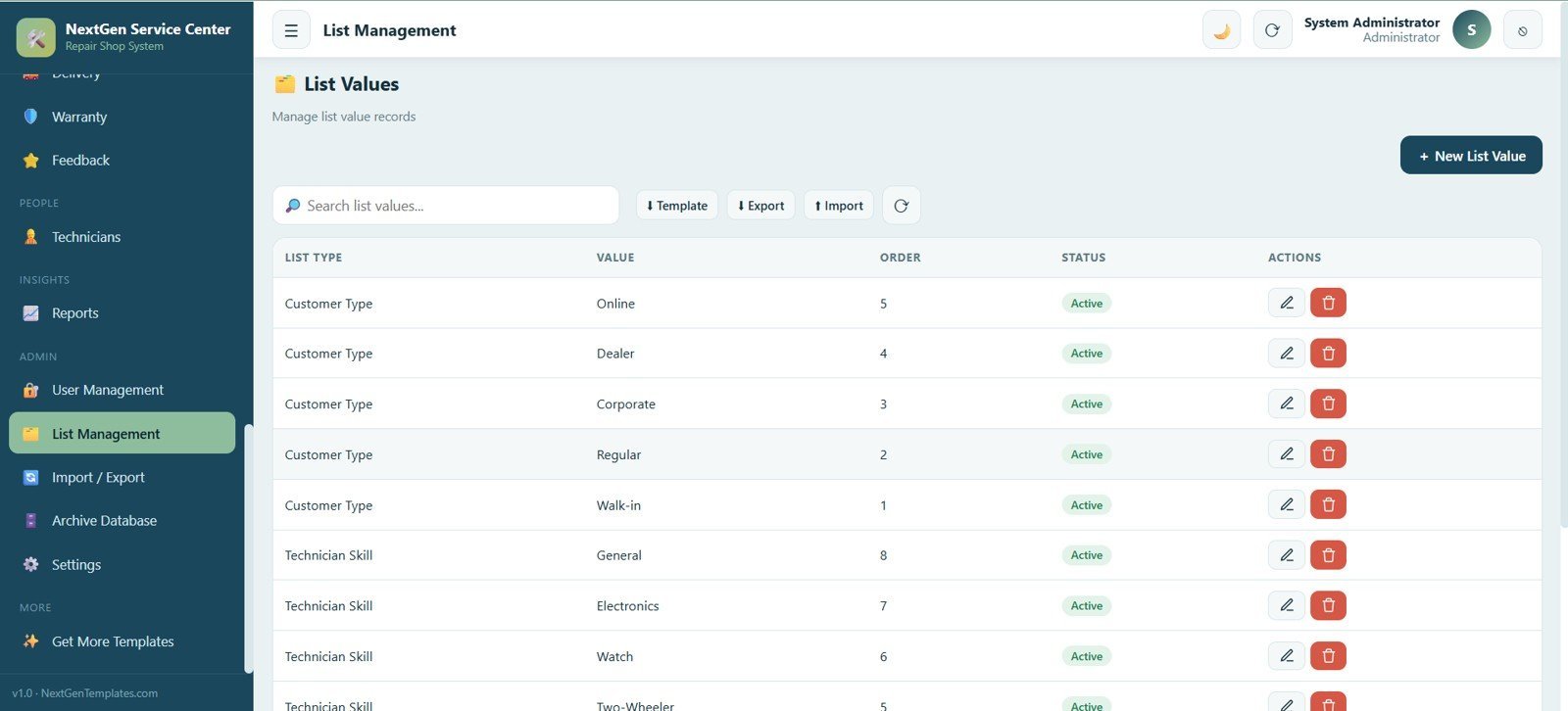Viewport: 1568px width, 711px height.
Task: Open User Management
Action: (x=122, y=390)
